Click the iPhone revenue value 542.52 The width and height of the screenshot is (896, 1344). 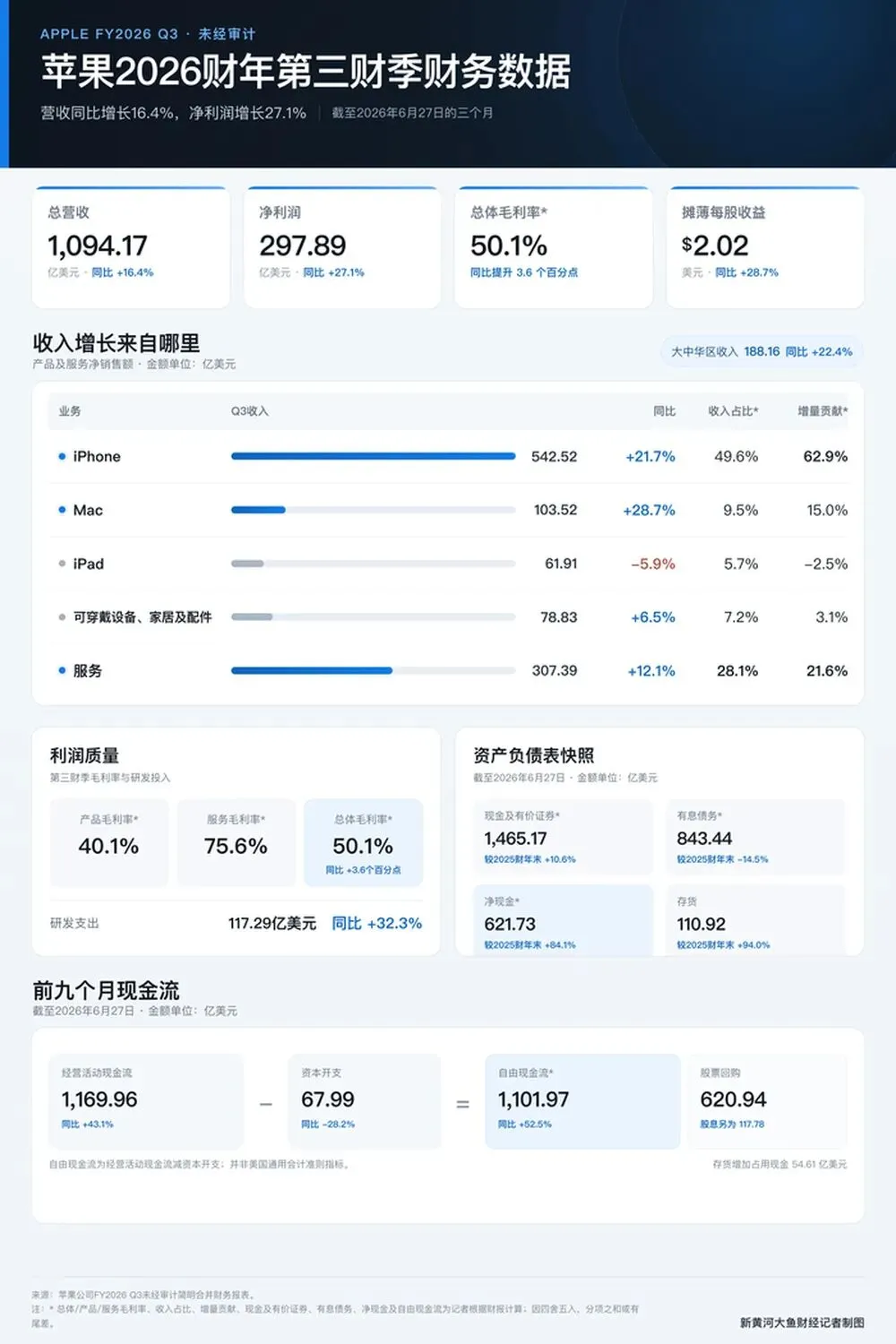coord(554,456)
